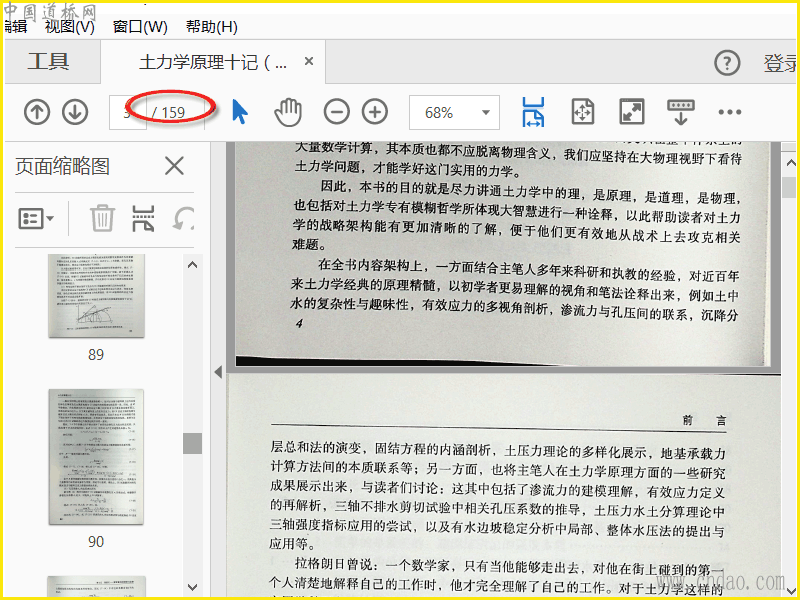Screen dimensions: 800x600
Task: Fit one full page to window
Action: pyautogui.click(x=583, y=112)
